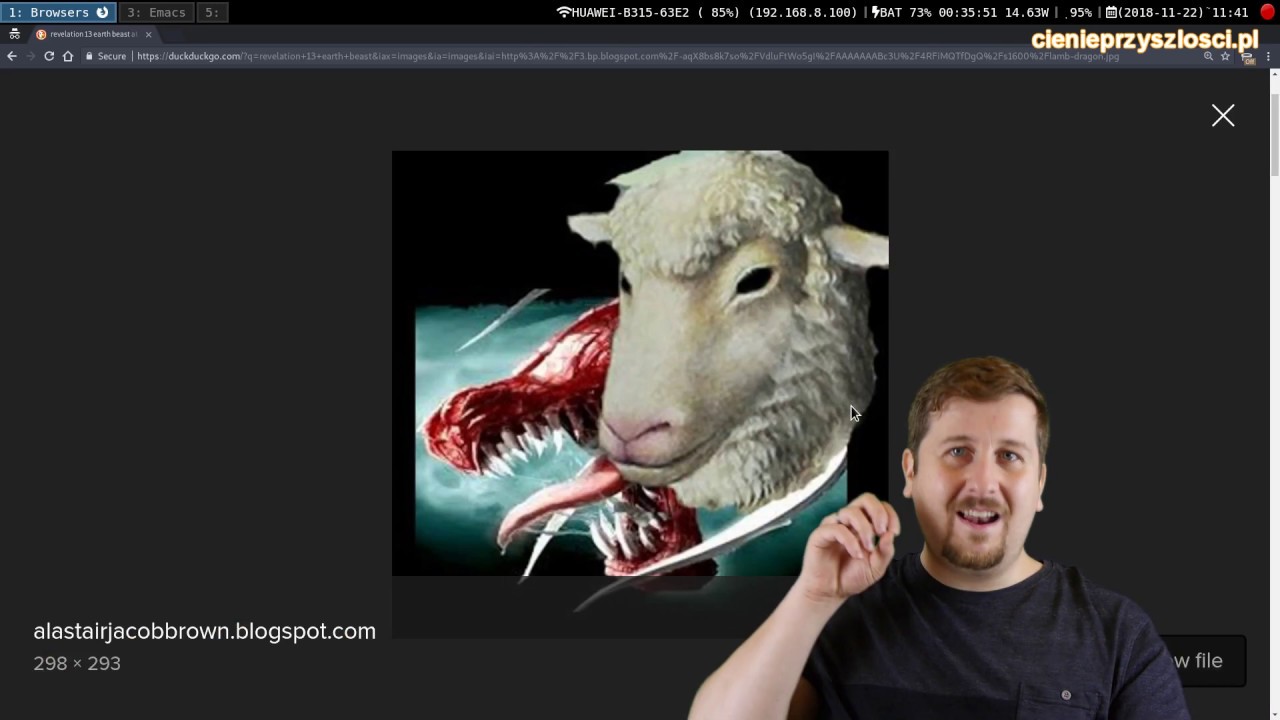Image resolution: width=1280 pixels, height=720 pixels.
Task: Close the enlarged image view with the X
Action: [1223, 116]
